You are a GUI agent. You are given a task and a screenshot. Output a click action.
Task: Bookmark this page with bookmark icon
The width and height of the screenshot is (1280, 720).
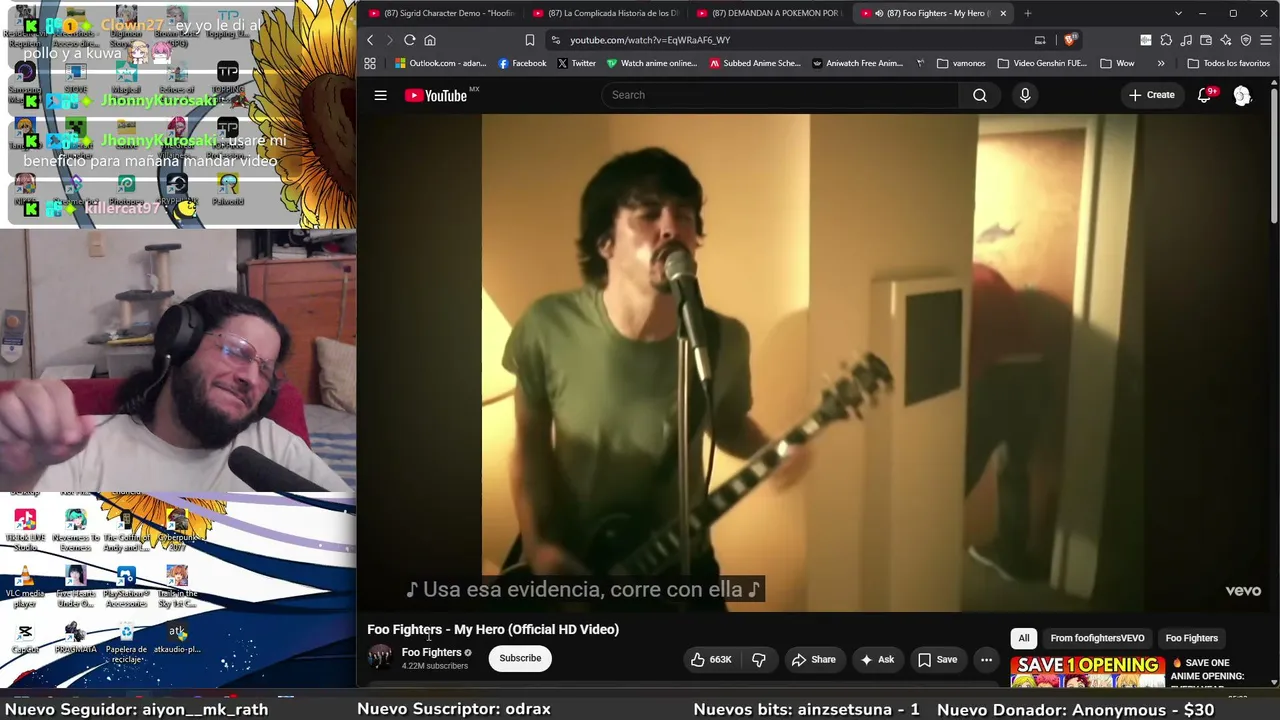(530, 40)
